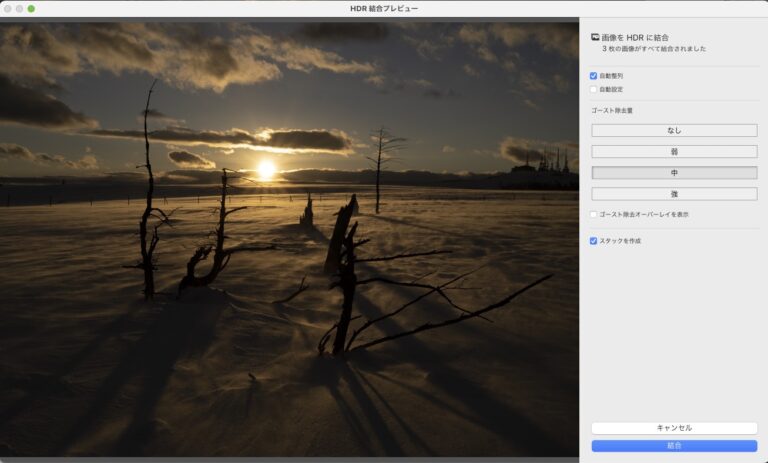The width and height of the screenshot is (768, 463).
Task: Click the 3 枚の画像 merge status text
Action: click(654, 48)
